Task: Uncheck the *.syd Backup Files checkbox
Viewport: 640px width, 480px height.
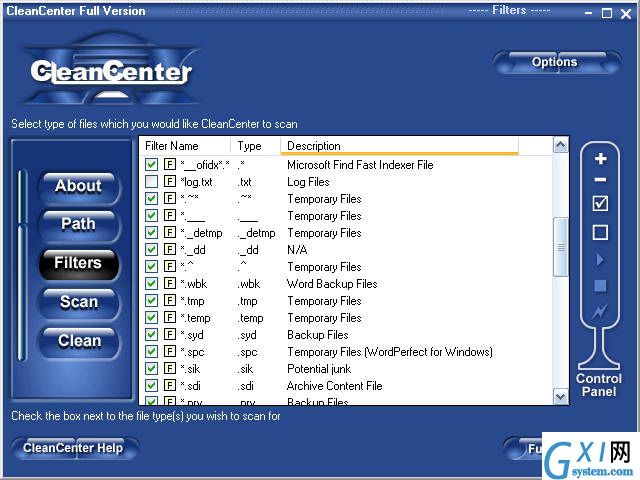Action: (x=151, y=334)
